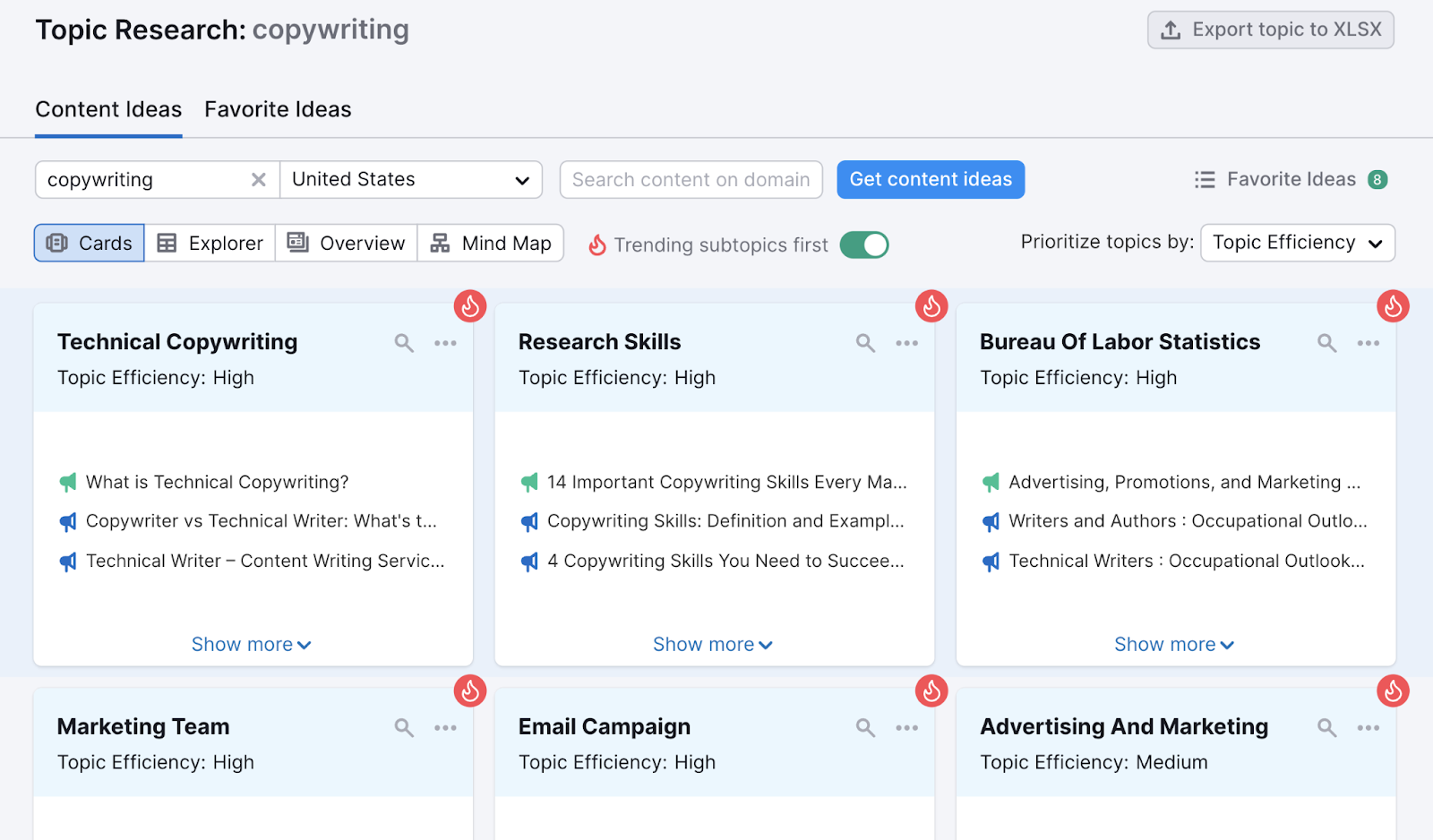
Task: Open headline Technical Writers : Occupational Outlook...
Action: point(1187,561)
